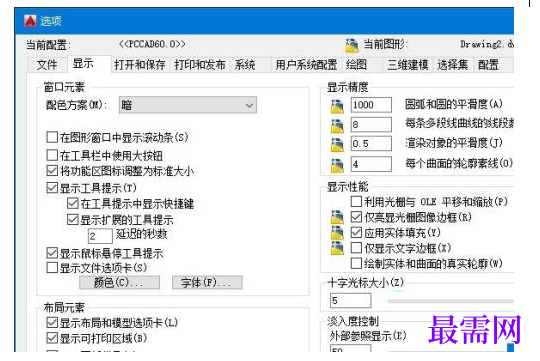540x361 pixels.
Task: Go to the 打印和发布 tab
Action: (200, 64)
